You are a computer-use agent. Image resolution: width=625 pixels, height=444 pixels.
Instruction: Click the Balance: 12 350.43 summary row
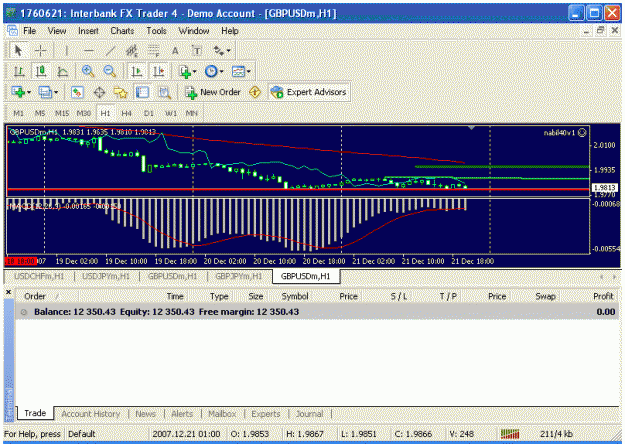pyautogui.click(x=317, y=312)
